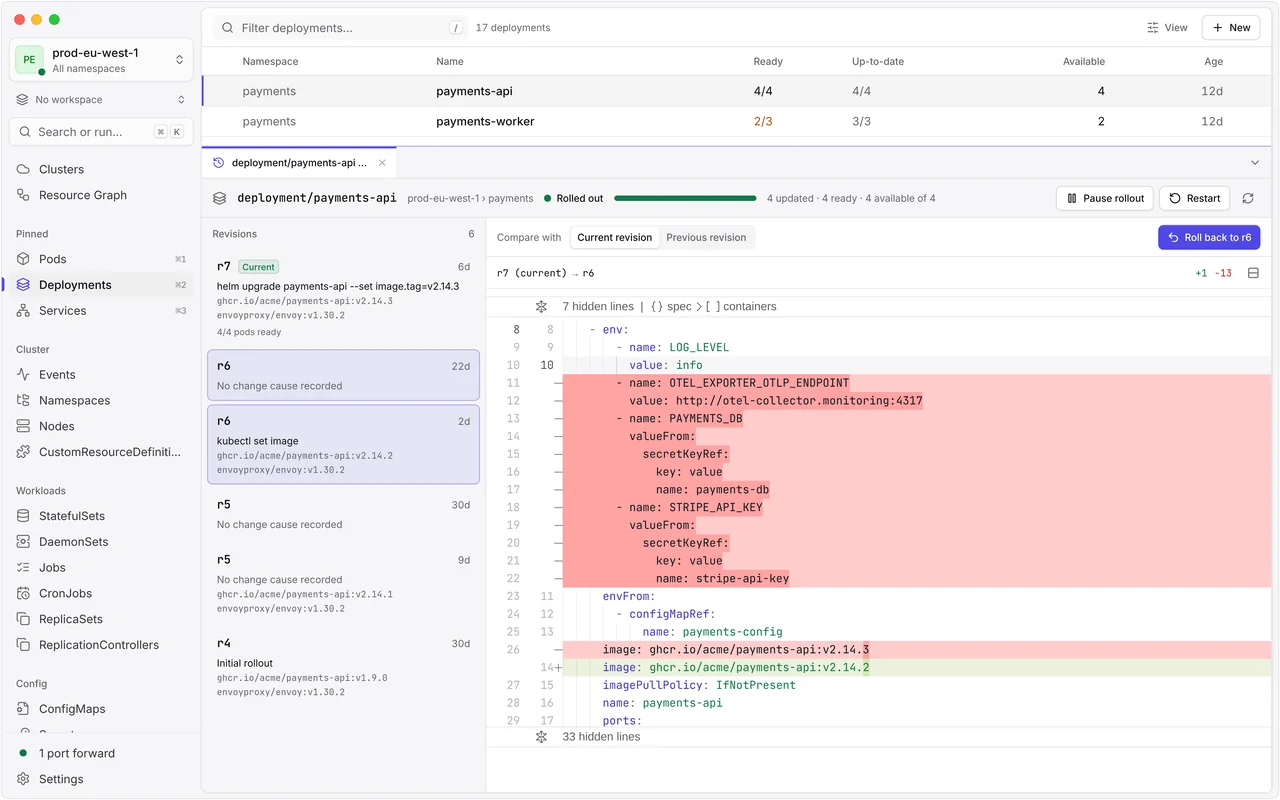Switch to deployment/payments-api tab
Screen dimensions: 1280x800
click(299, 162)
